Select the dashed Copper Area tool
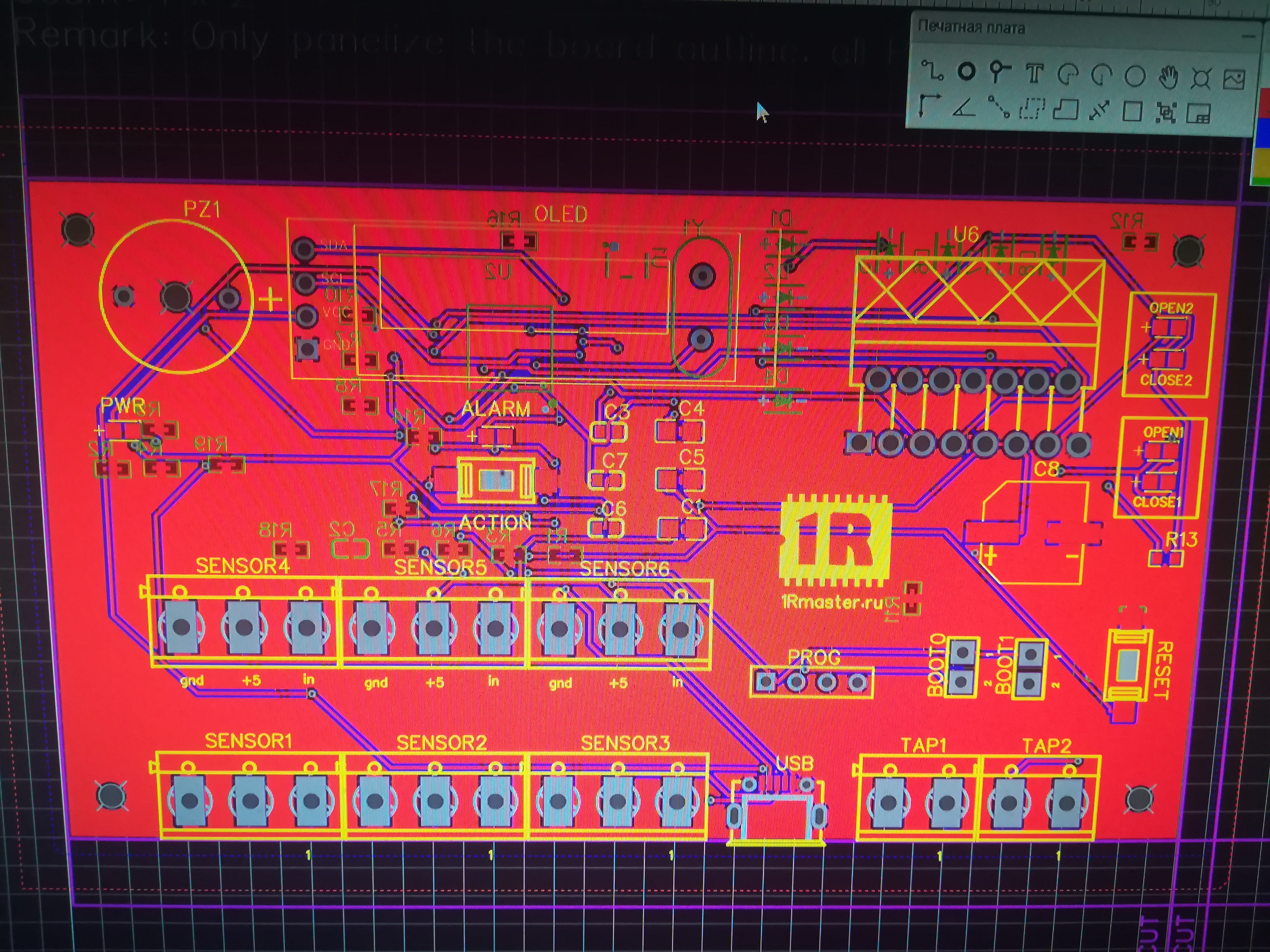The image size is (1270, 952). (1032, 108)
